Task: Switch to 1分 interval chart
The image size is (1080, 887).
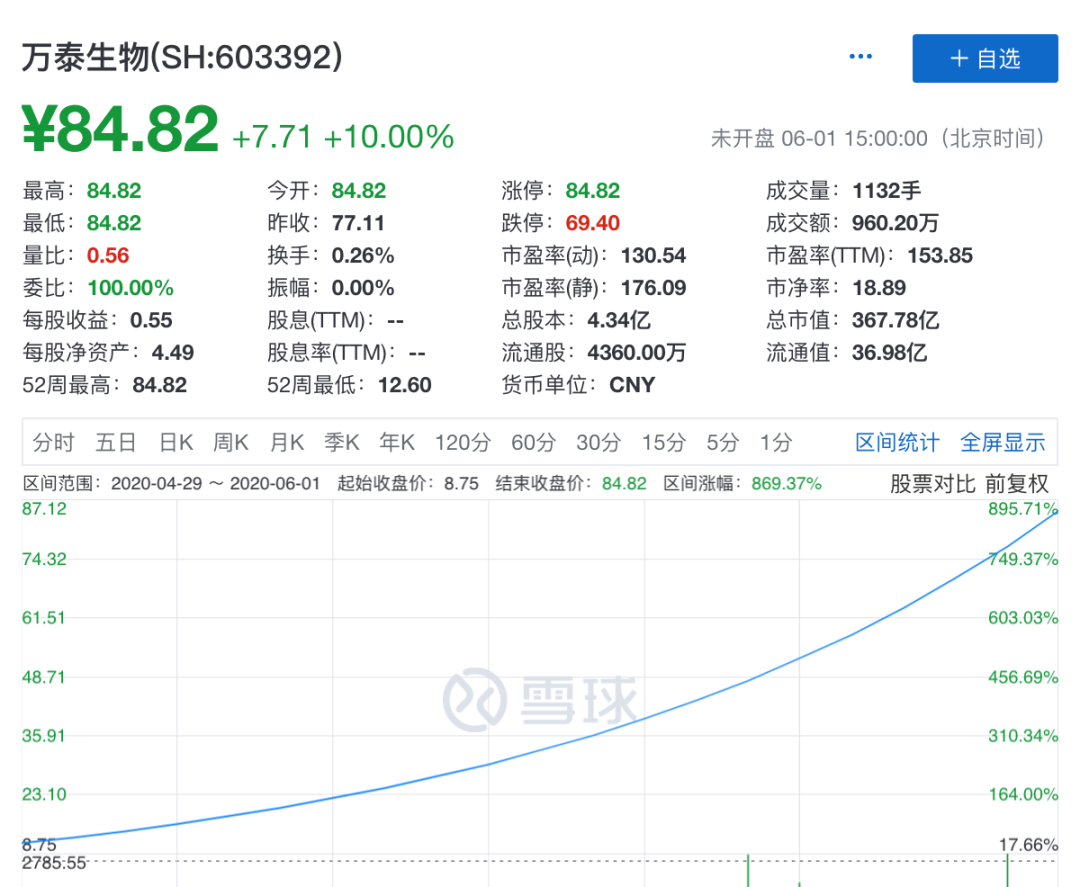Action: tap(775, 442)
